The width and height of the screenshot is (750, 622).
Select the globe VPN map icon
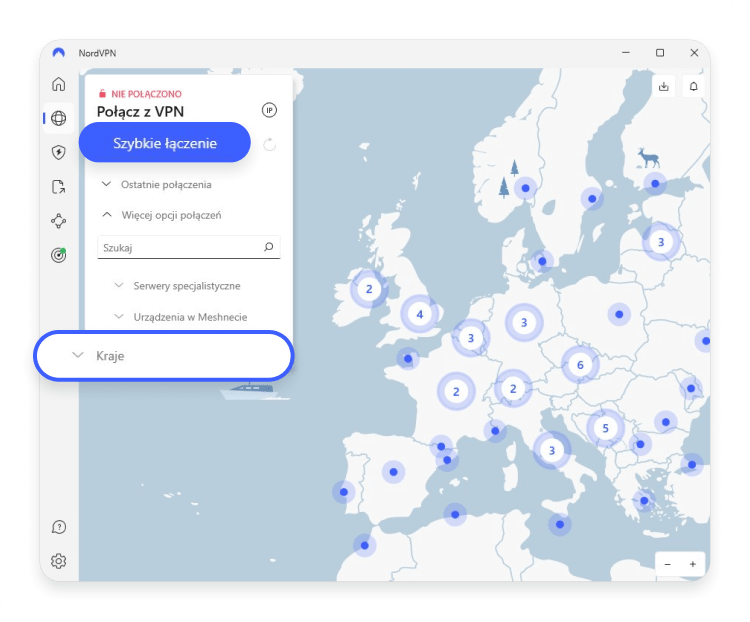pos(58,118)
